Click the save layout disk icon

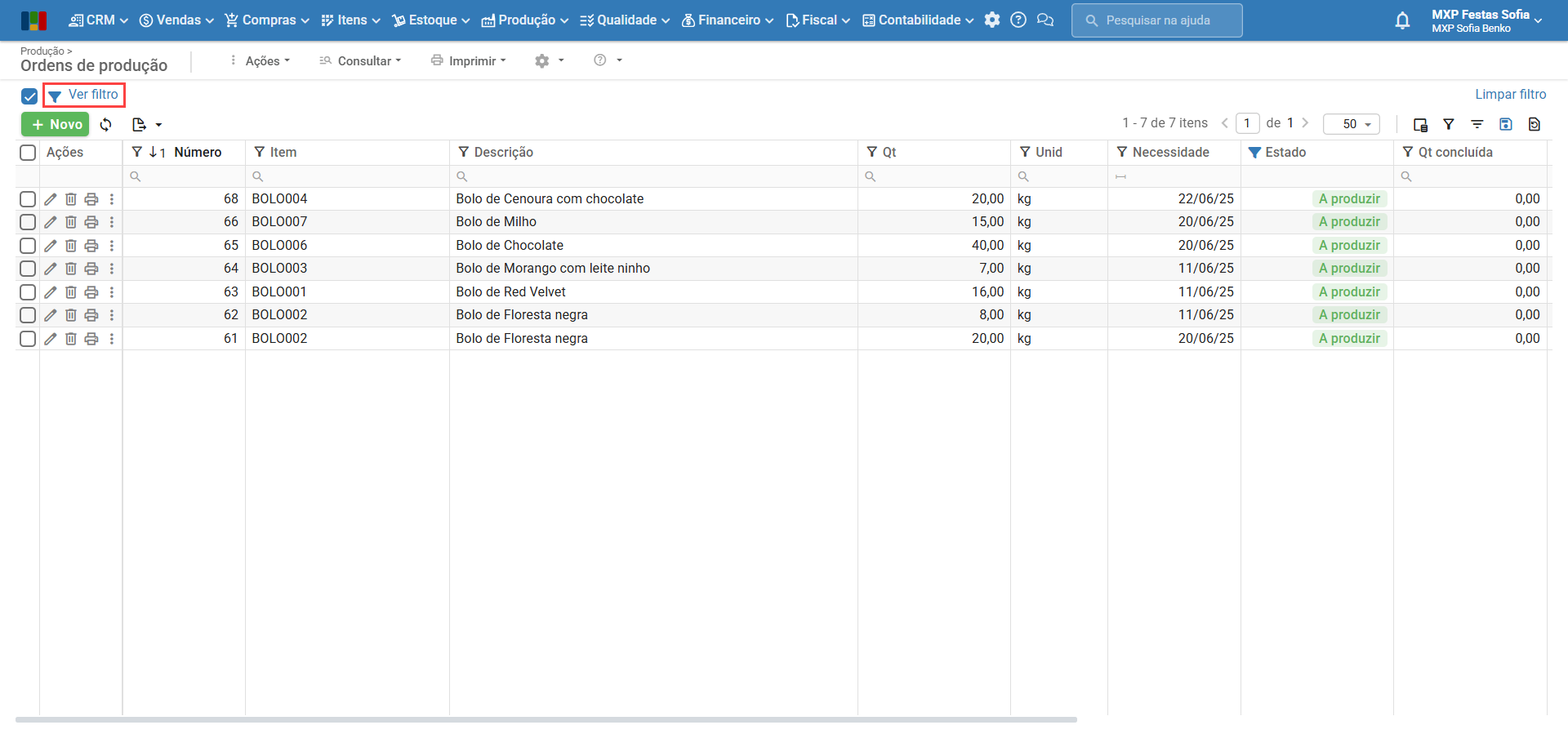tap(1506, 124)
